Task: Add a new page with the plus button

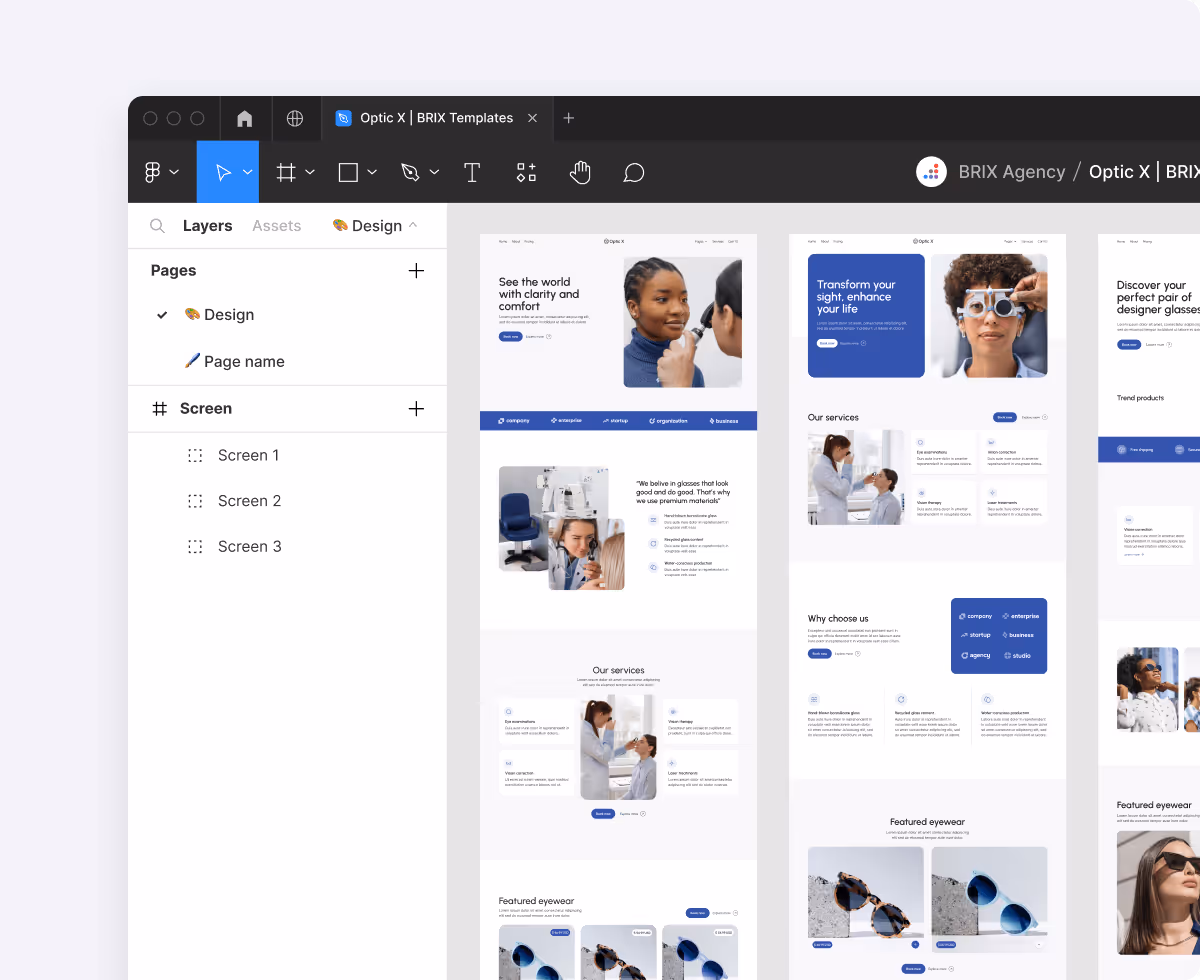Action: [x=416, y=270]
